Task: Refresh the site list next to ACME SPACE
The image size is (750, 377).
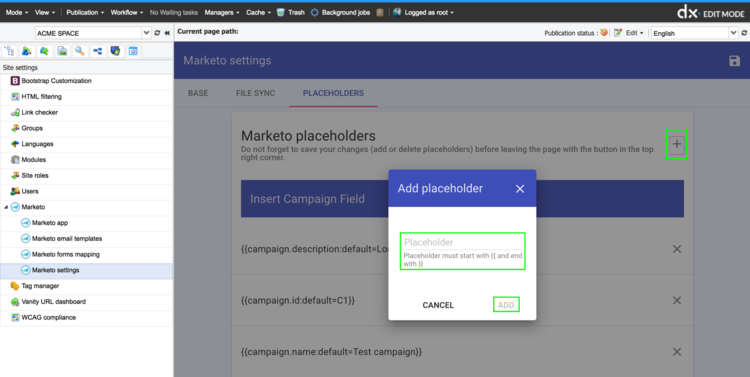Action: click(x=157, y=33)
